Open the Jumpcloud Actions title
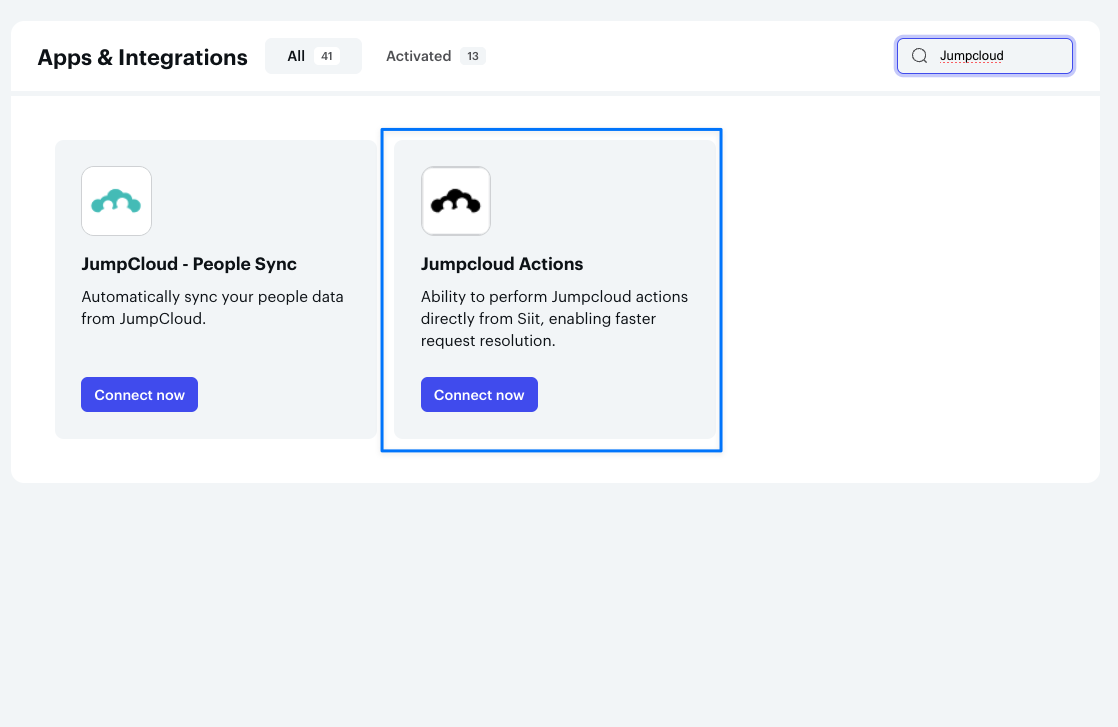Screen dimensions: 1118x727 502,264
